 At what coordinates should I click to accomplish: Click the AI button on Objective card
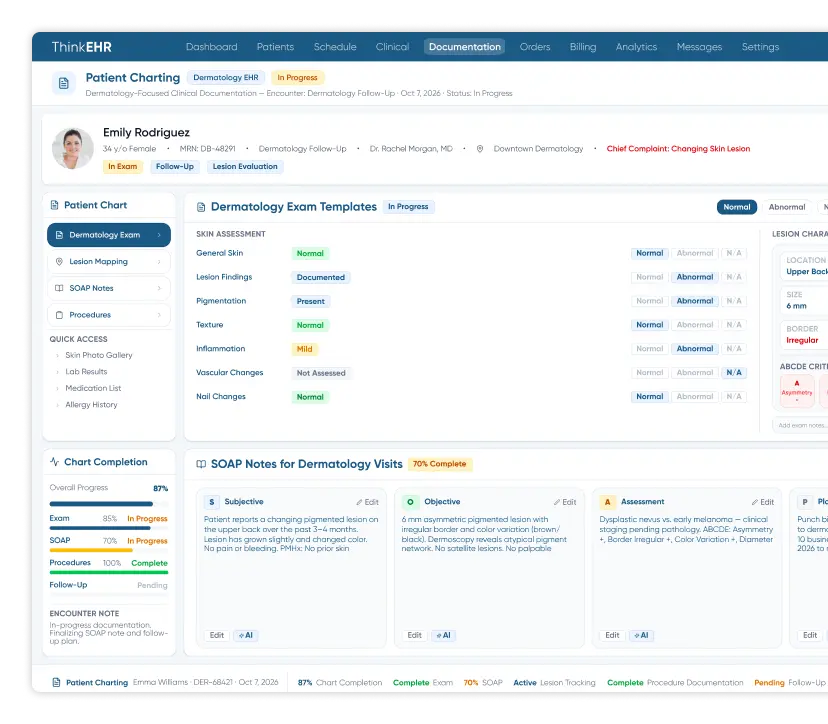(444, 635)
